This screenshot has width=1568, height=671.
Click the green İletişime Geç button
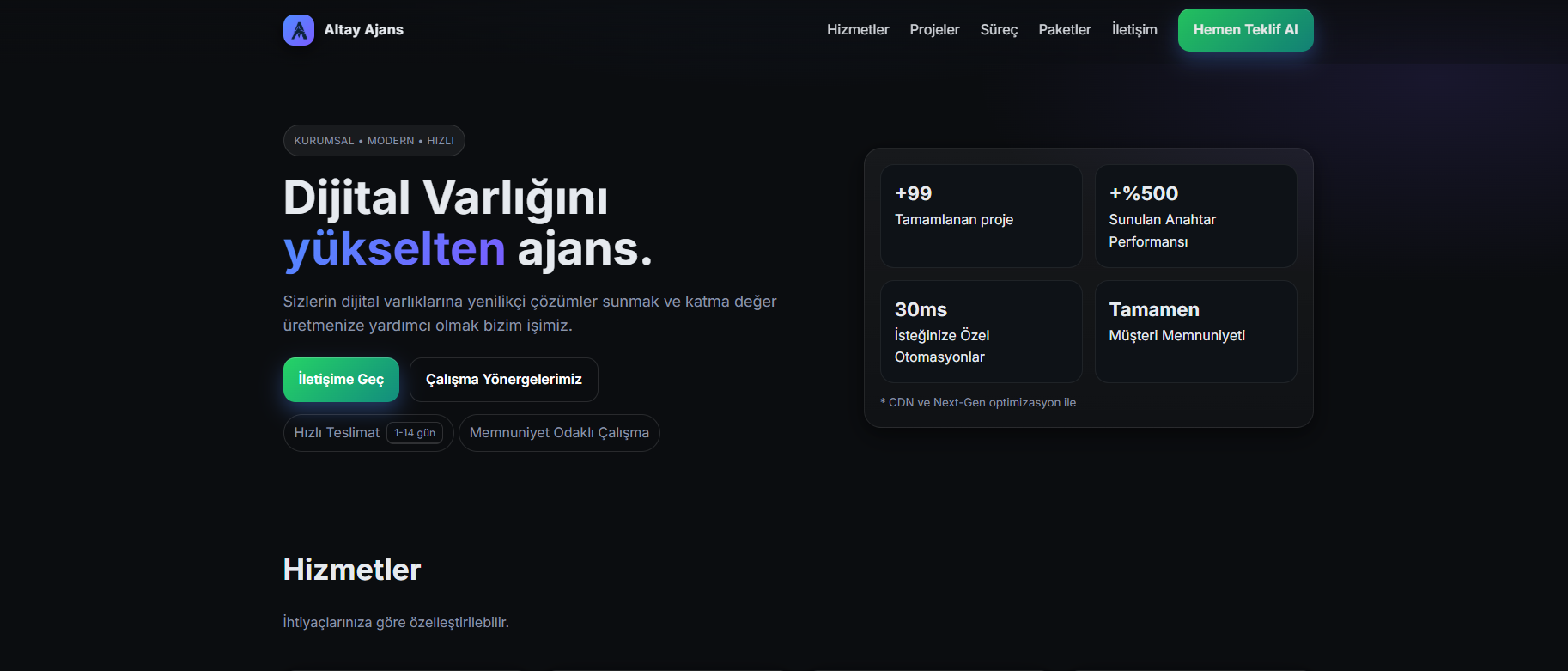coord(341,380)
